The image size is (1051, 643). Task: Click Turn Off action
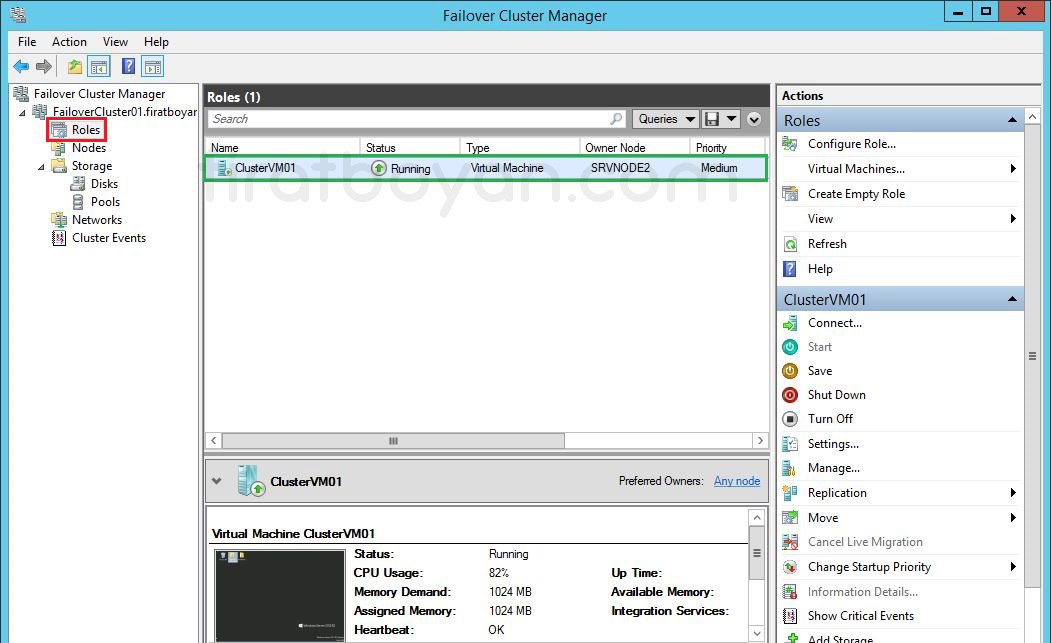point(830,419)
